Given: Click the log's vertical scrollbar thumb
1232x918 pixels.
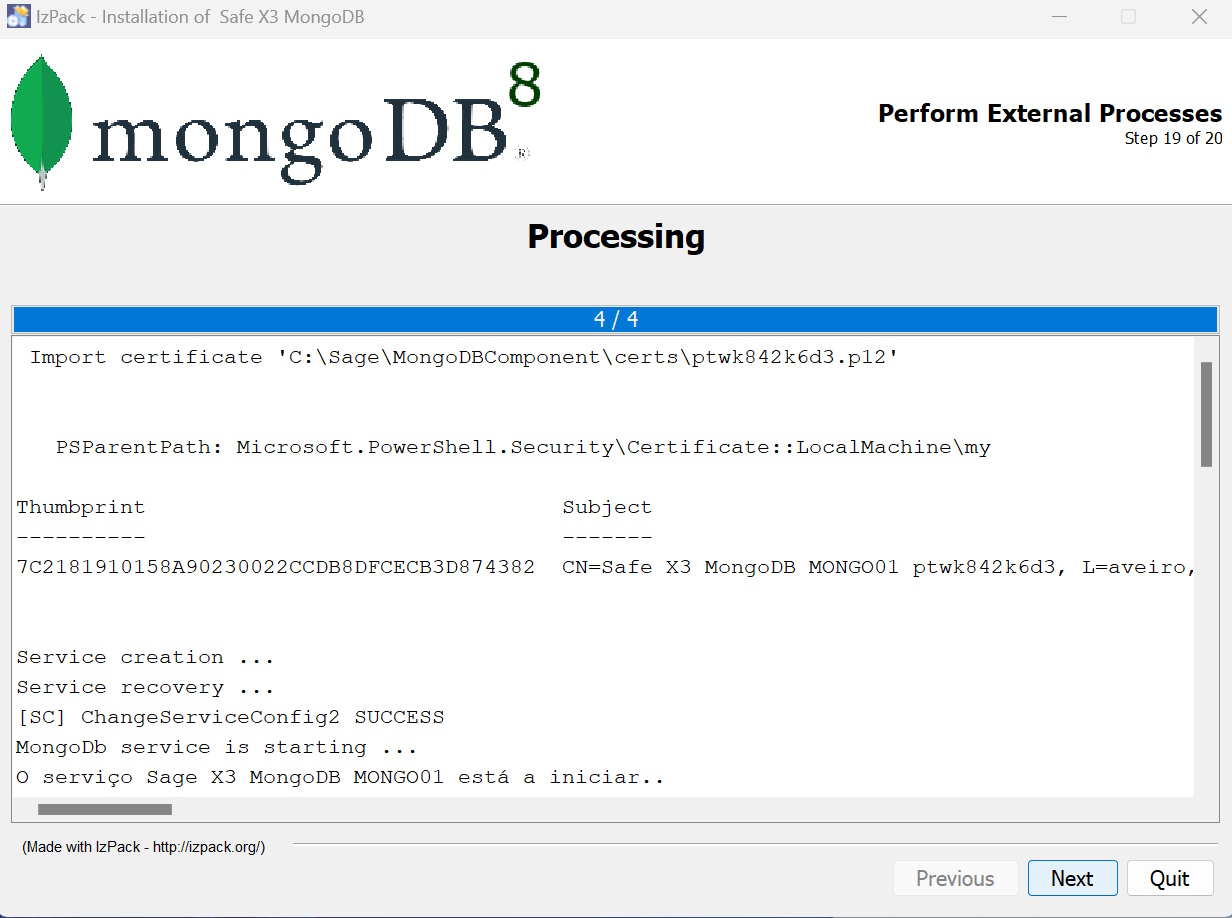Looking at the screenshot, I should tap(1206, 414).
